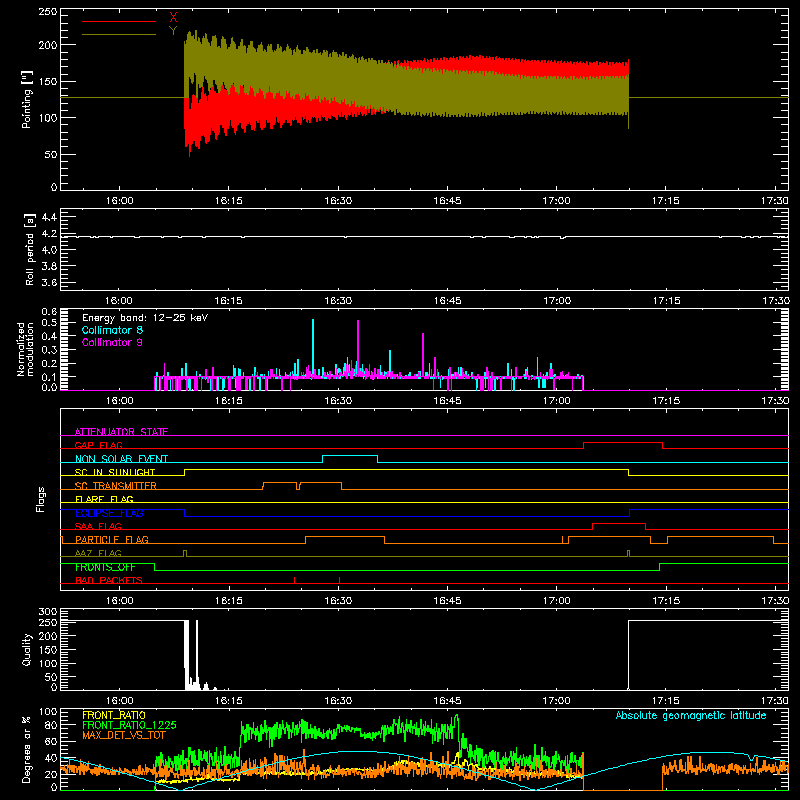Click the 'Flags' panel axis label
This screenshot has height=800, width=800.
[x=40, y=499]
